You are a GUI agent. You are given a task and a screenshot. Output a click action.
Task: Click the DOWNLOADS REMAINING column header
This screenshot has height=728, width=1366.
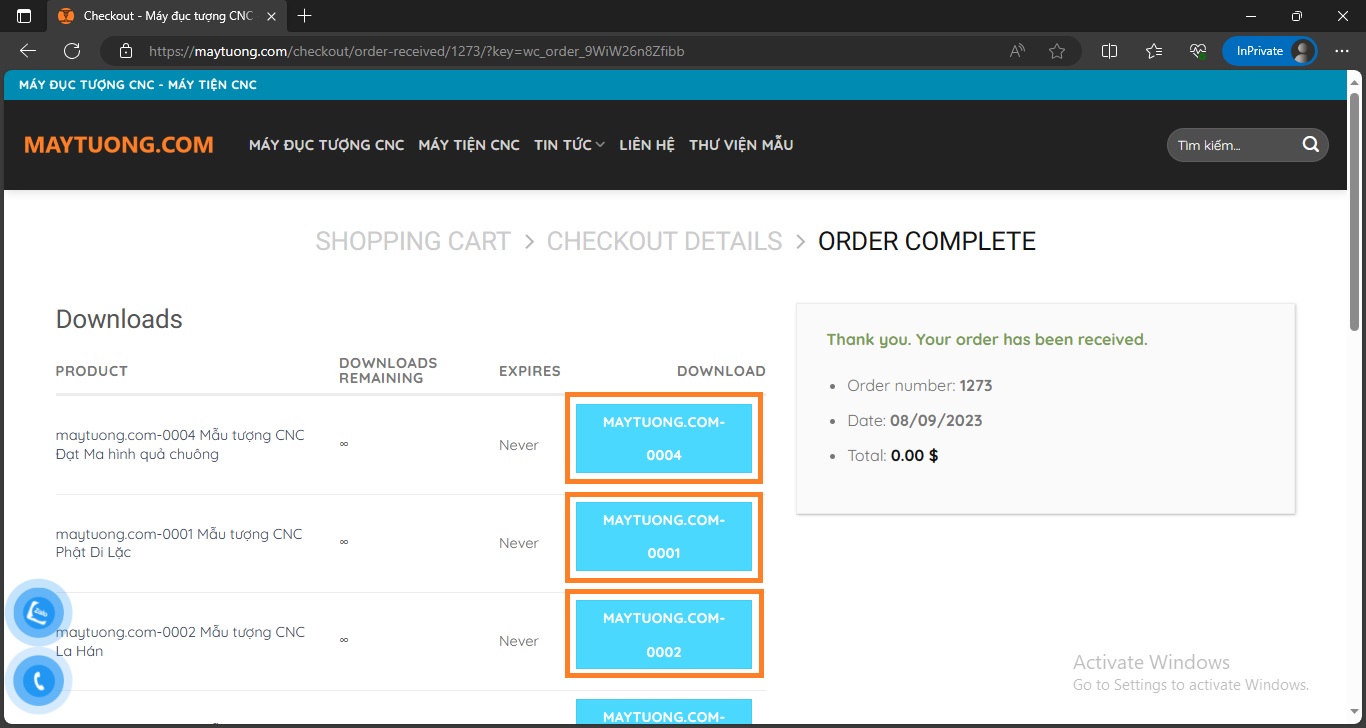388,370
